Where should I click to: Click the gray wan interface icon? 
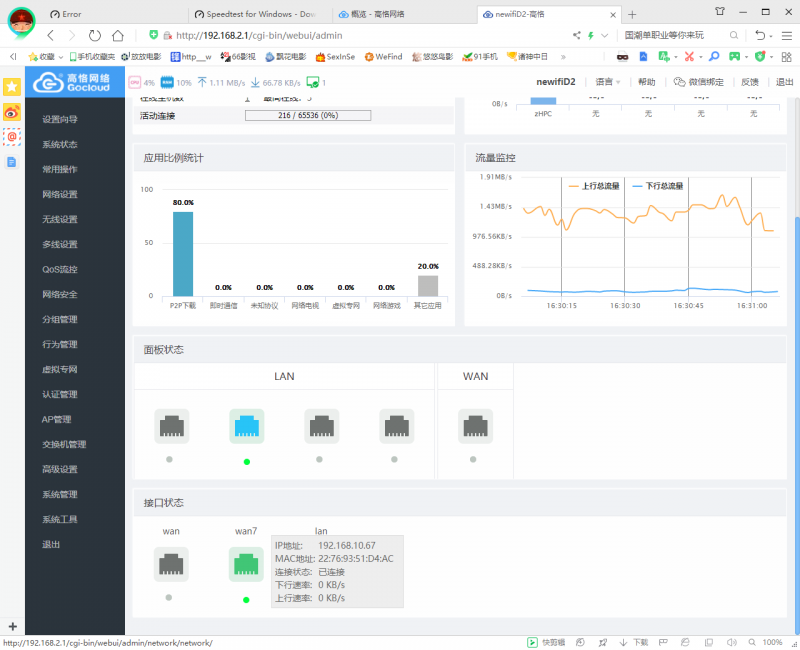click(171, 565)
